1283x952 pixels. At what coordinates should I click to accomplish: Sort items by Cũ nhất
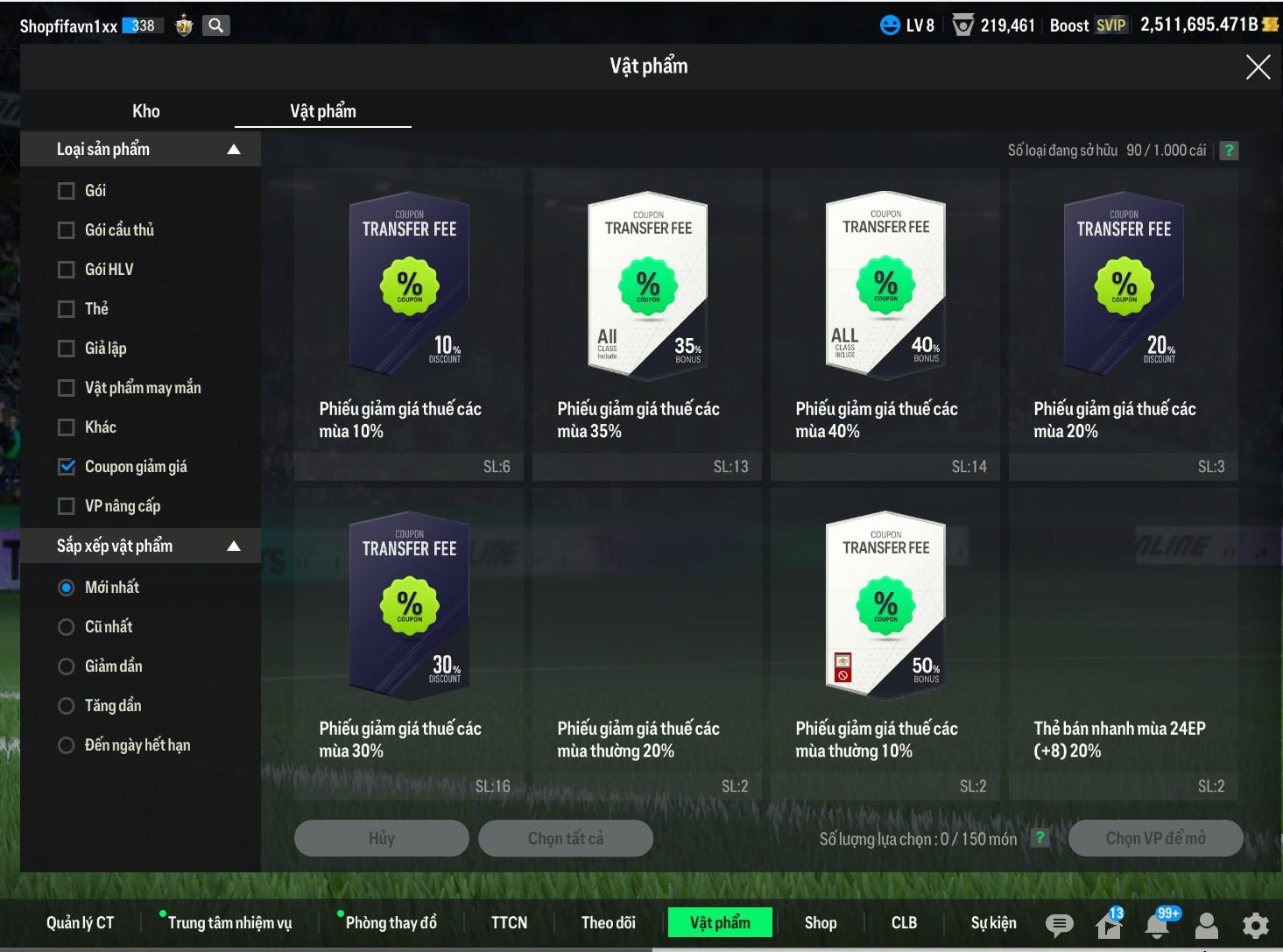tap(66, 627)
